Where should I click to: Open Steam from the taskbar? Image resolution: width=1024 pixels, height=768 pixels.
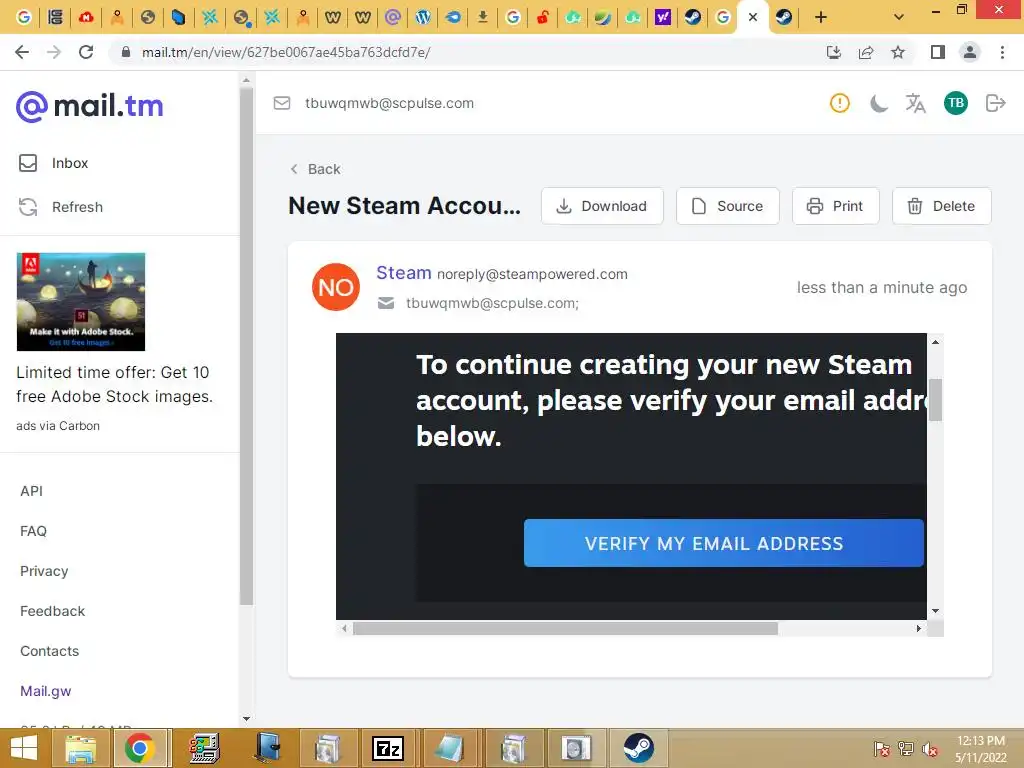[638, 748]
